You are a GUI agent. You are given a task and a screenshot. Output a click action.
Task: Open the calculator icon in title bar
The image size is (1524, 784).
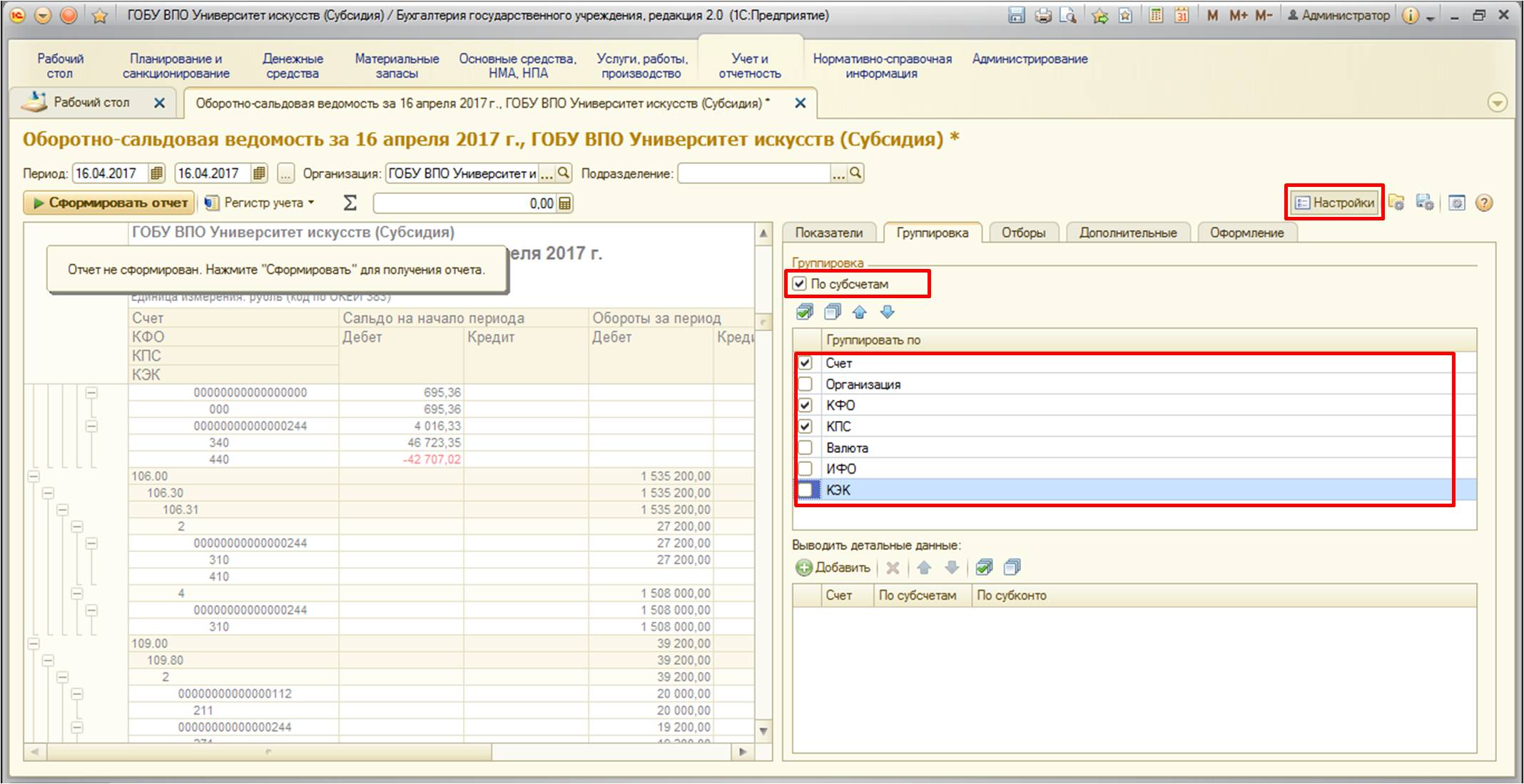click(1156, 15)
